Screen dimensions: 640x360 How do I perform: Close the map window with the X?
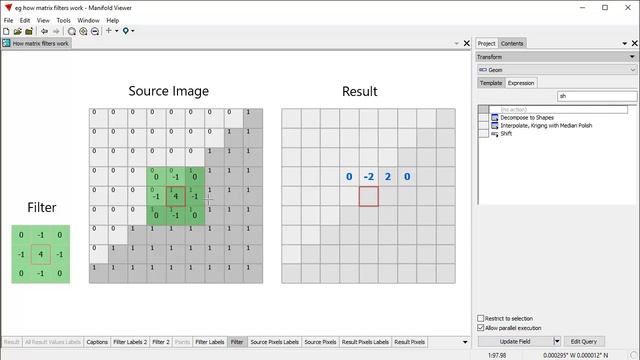(x=467, y=43)
